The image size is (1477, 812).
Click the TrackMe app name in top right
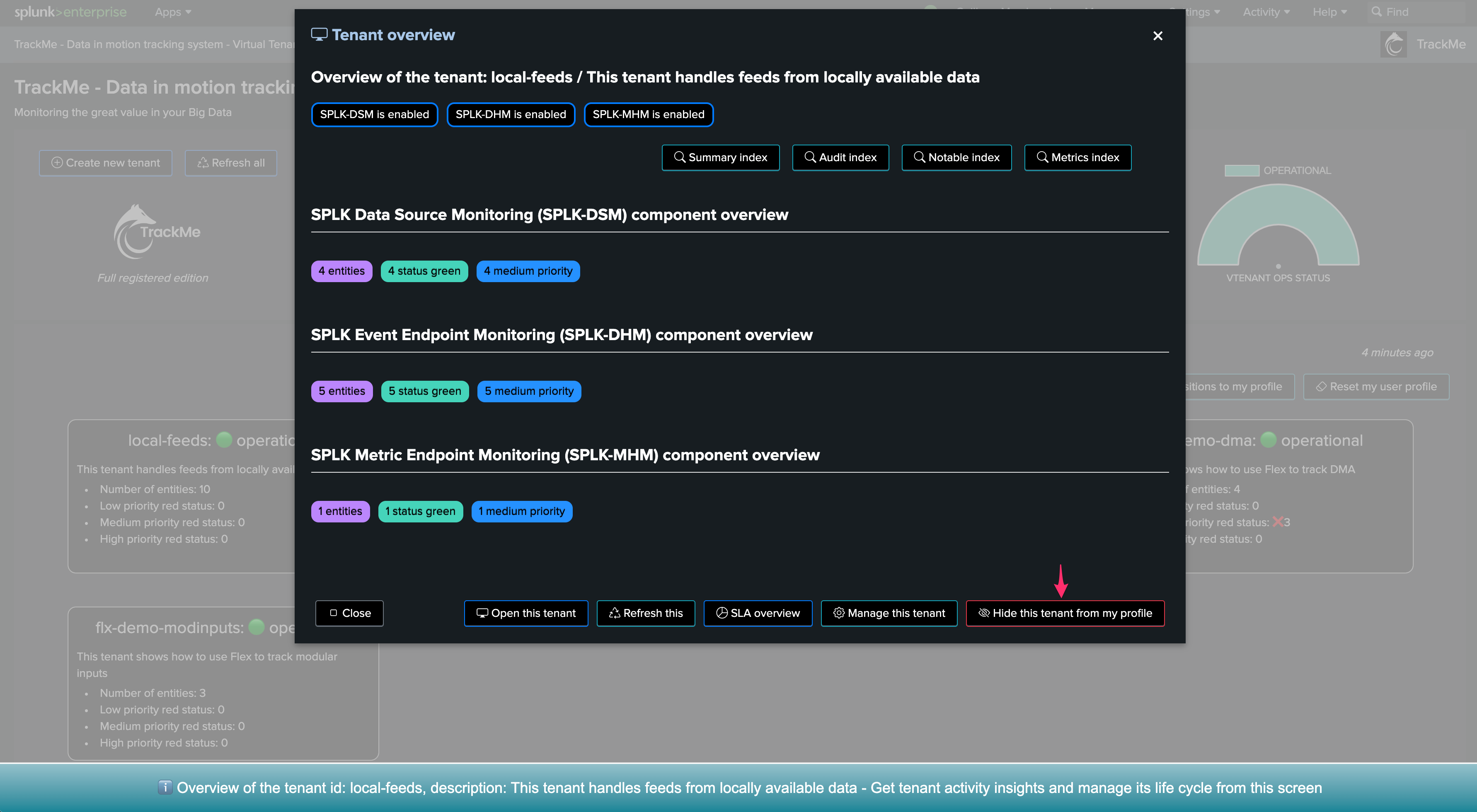[1441, 44]
